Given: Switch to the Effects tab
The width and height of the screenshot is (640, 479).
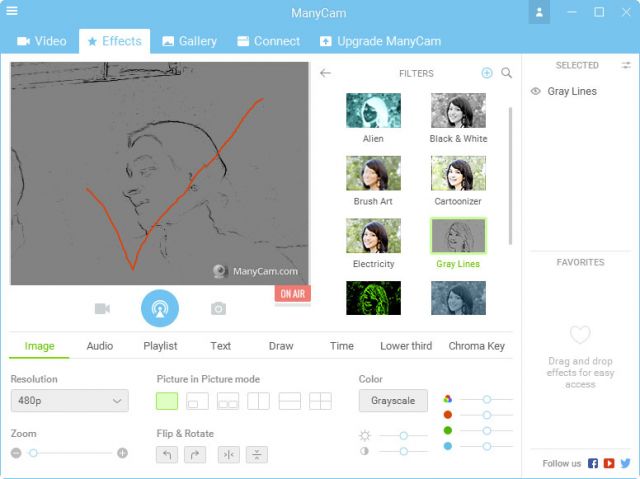Looking at the screenshot, I should pos(115,41).
